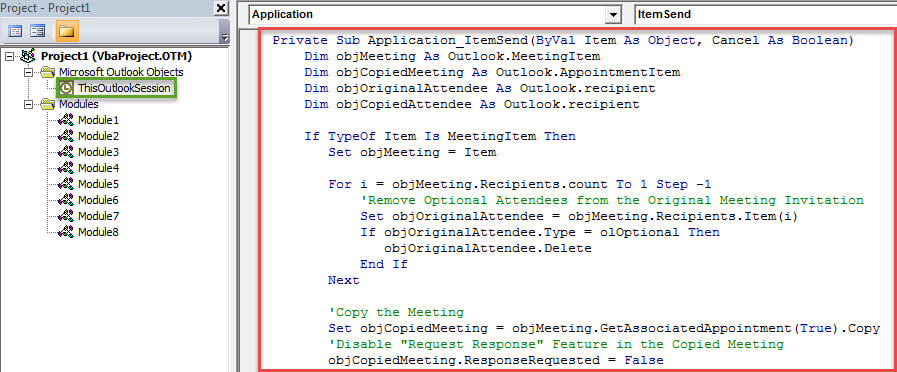Select Module7 in the project tree
The height and width of the screenshot is (372, 897).
pyautogui.click(x=98, y=216)
